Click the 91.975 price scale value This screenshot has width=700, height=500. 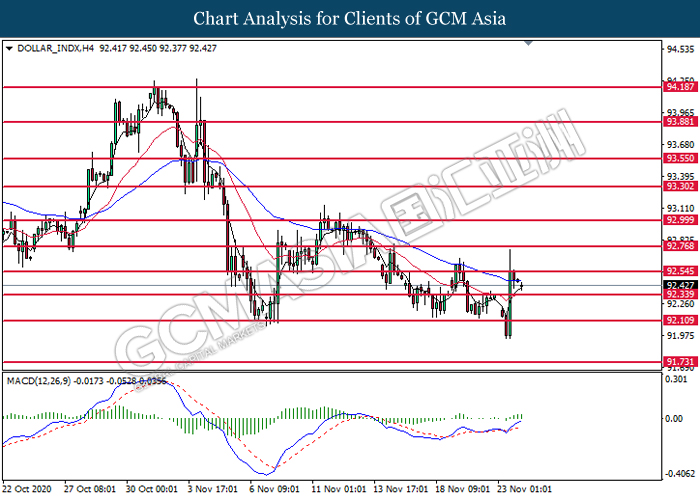(x=680, y=336)
